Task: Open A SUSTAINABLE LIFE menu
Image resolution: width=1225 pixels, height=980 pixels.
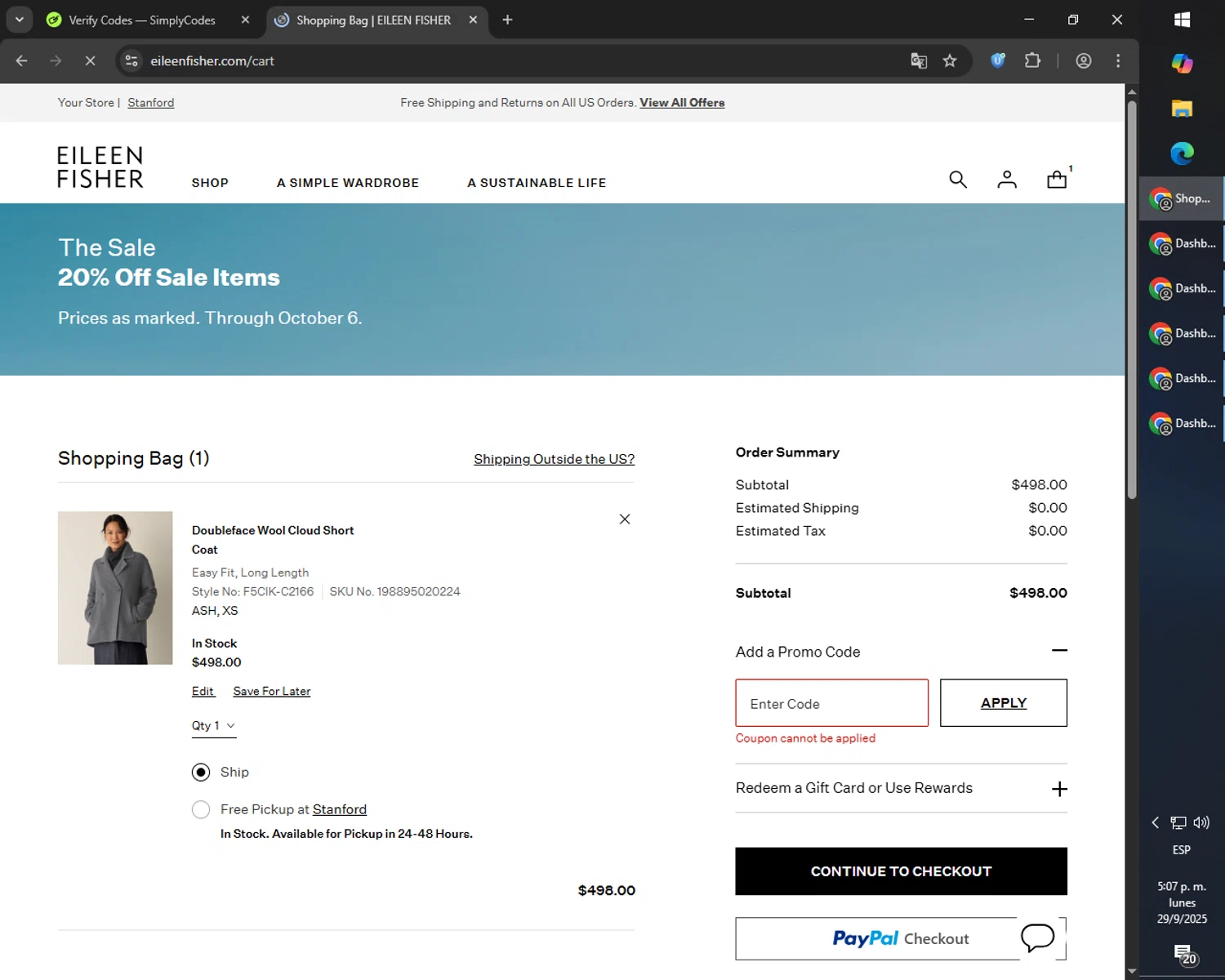Action: pyautogui.click(x=537, y=183)
